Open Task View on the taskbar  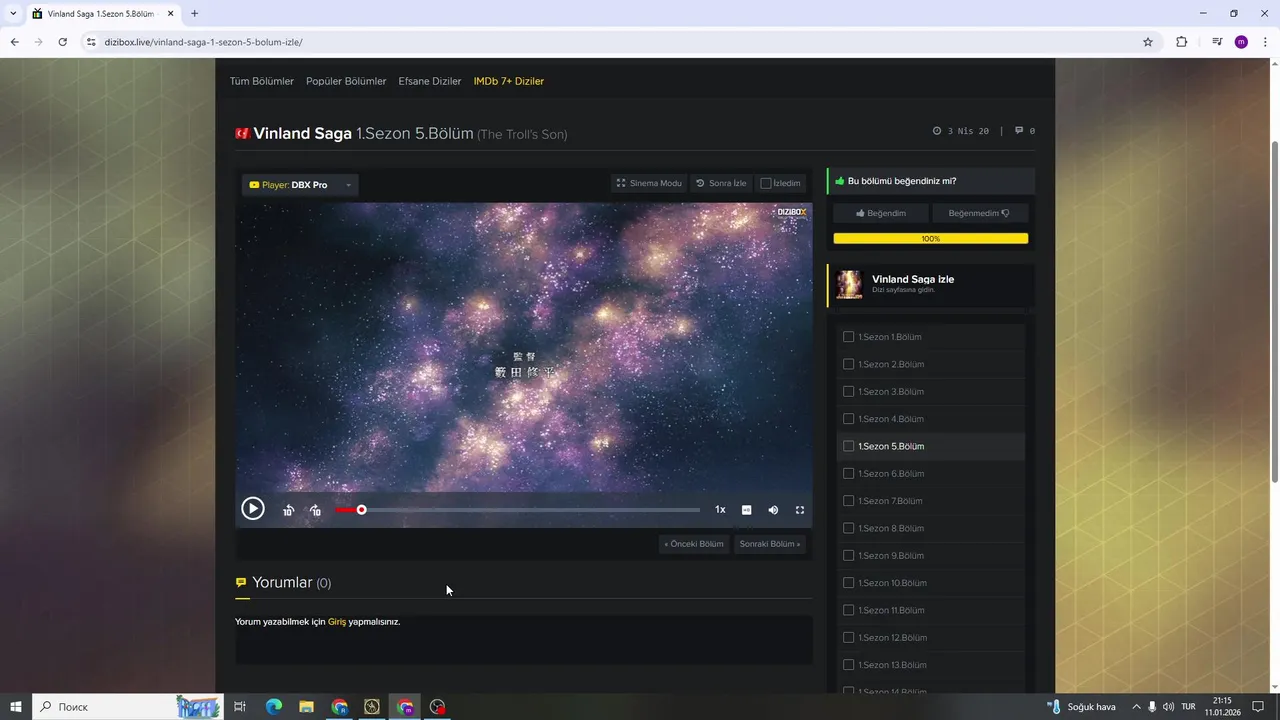240,707
